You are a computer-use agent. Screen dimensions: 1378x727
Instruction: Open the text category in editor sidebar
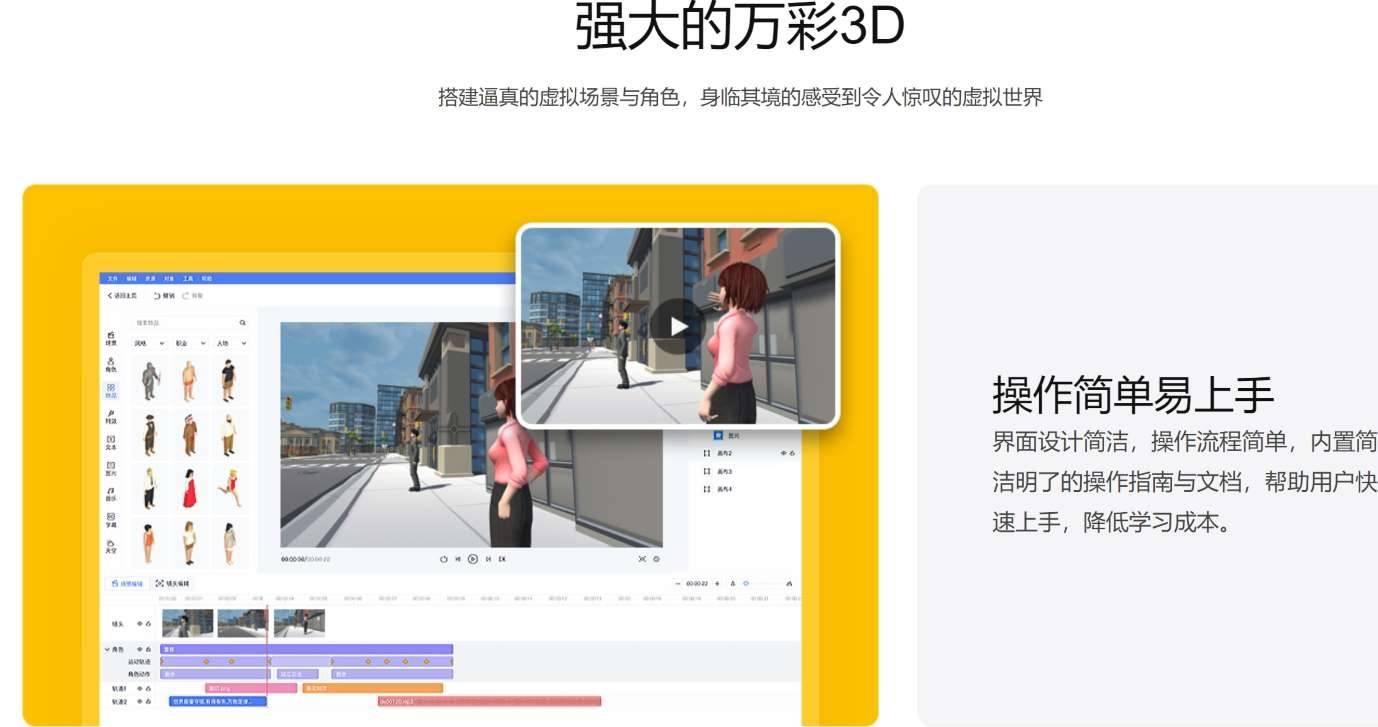111,442
